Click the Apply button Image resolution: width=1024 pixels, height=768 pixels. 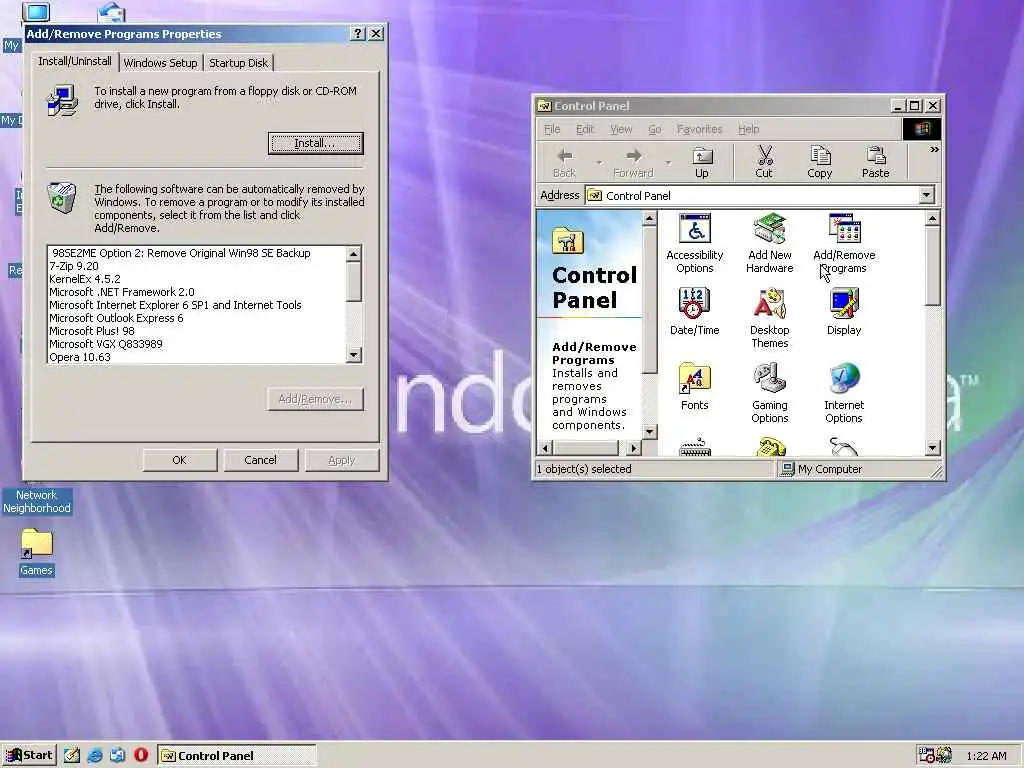pos(342,460)
